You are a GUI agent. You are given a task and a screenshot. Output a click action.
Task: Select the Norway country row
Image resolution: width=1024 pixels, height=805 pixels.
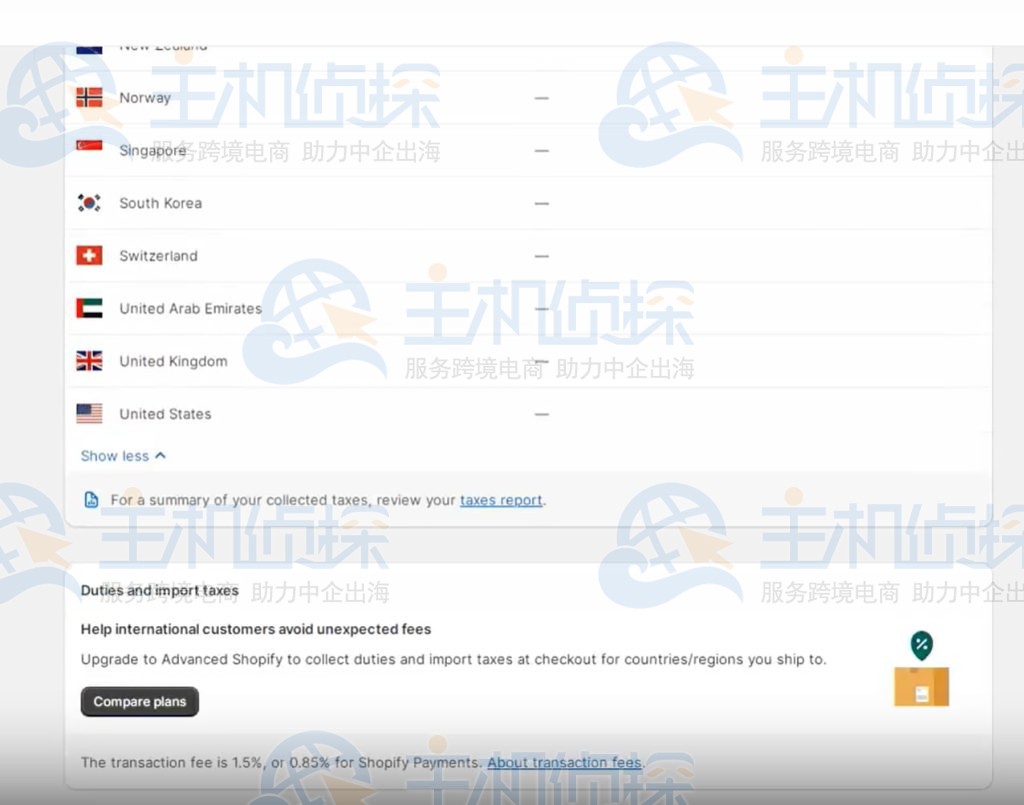coord(145,97)
